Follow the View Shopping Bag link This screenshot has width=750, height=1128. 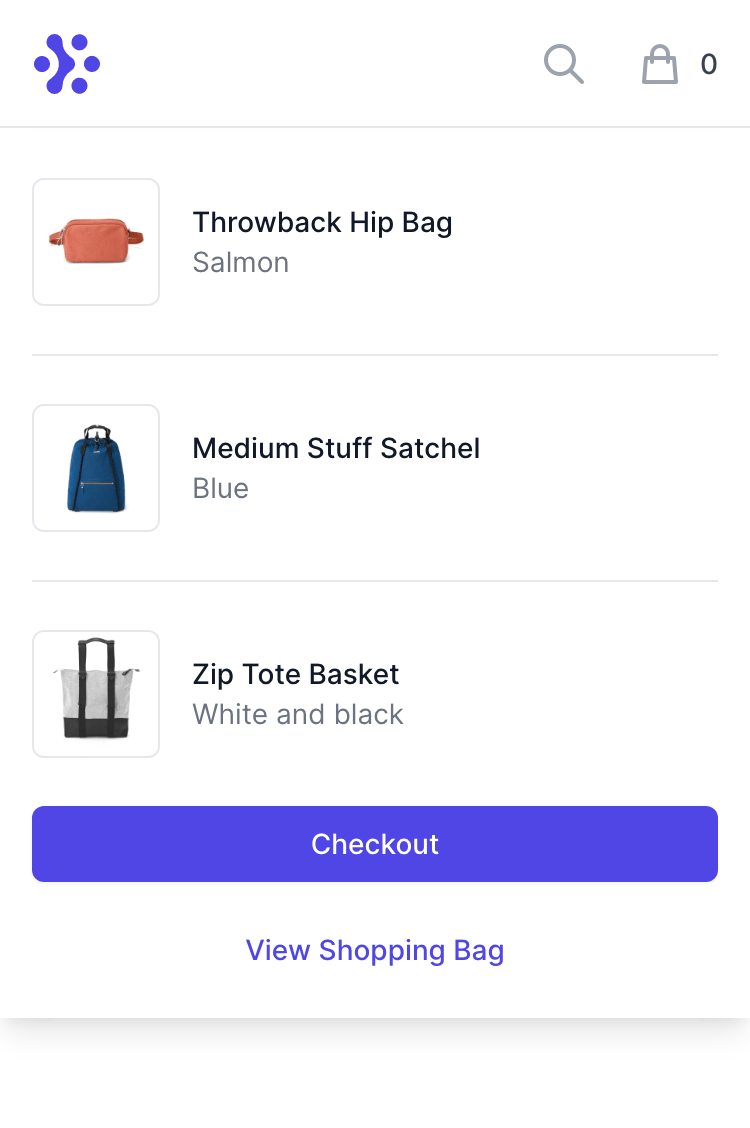point(375,950)
